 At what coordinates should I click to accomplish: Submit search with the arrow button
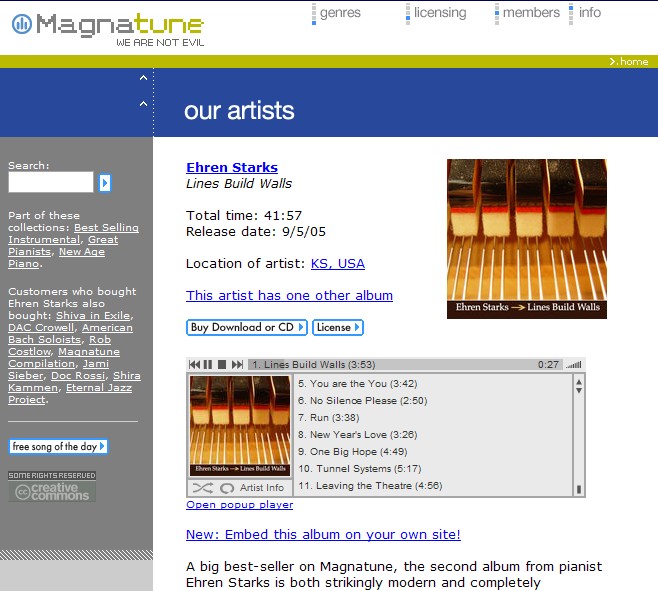[104, 183]
